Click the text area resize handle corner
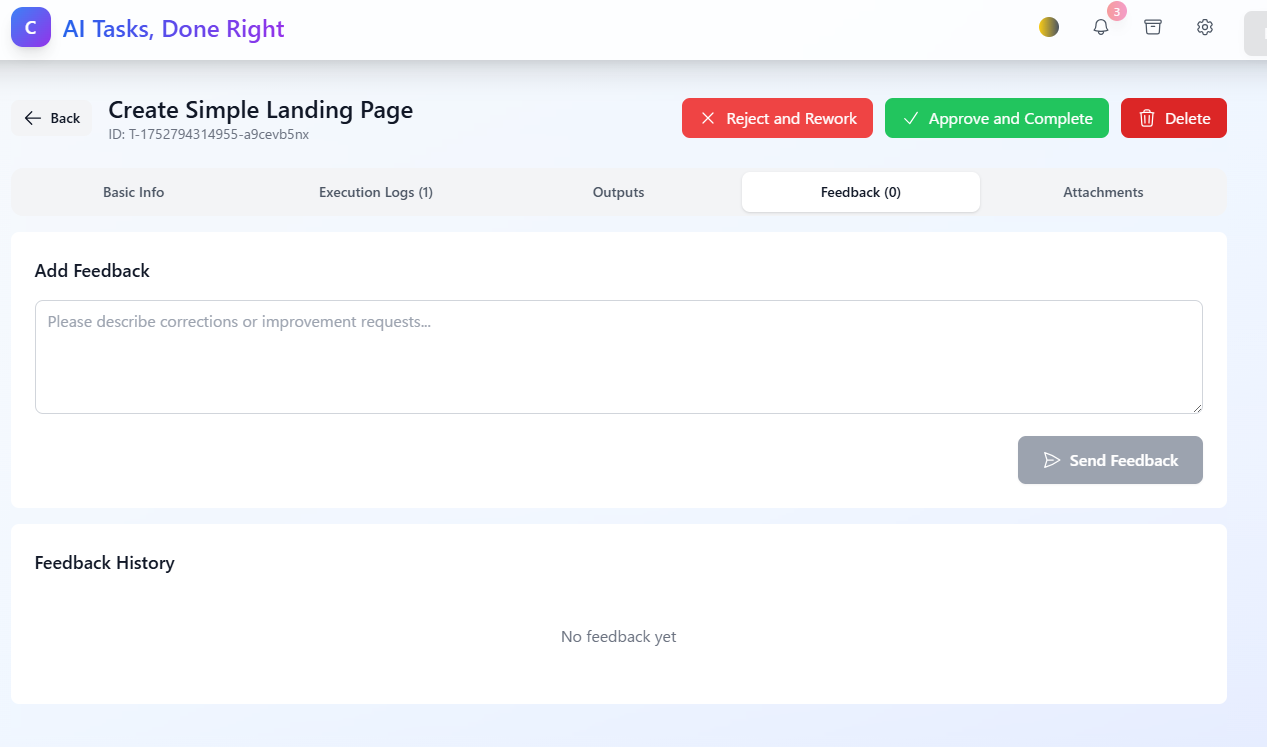Viewport: 1267px width, 747px height. click(1196, 407)
